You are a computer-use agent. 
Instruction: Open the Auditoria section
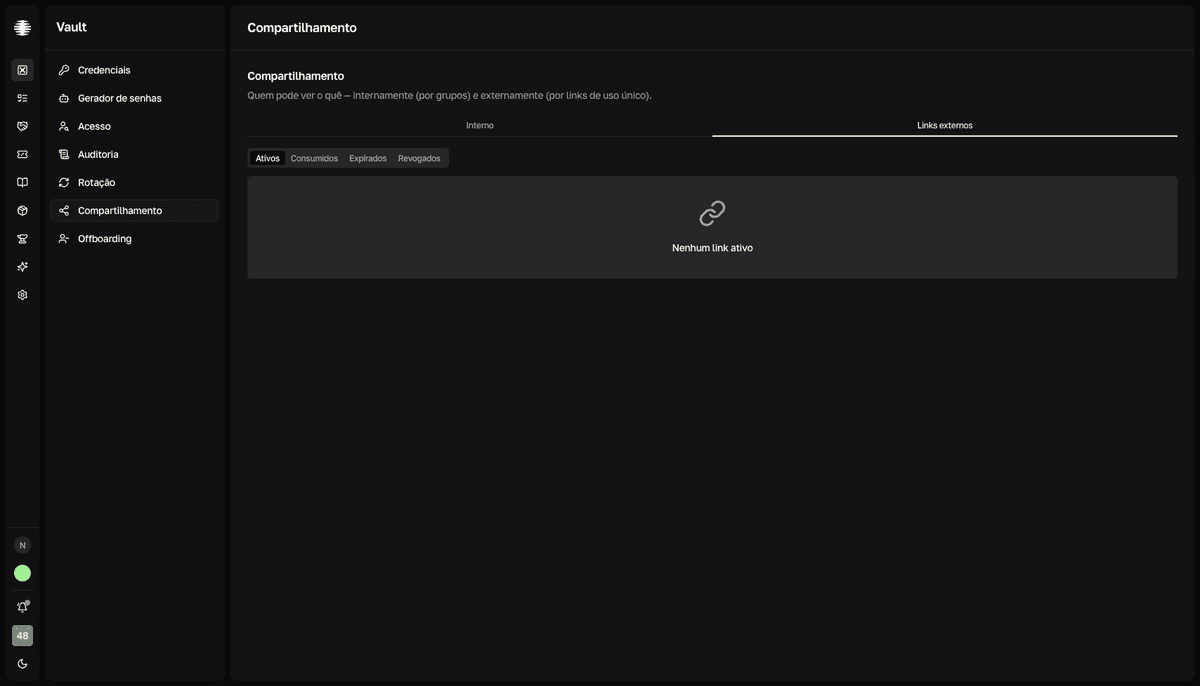134,154
